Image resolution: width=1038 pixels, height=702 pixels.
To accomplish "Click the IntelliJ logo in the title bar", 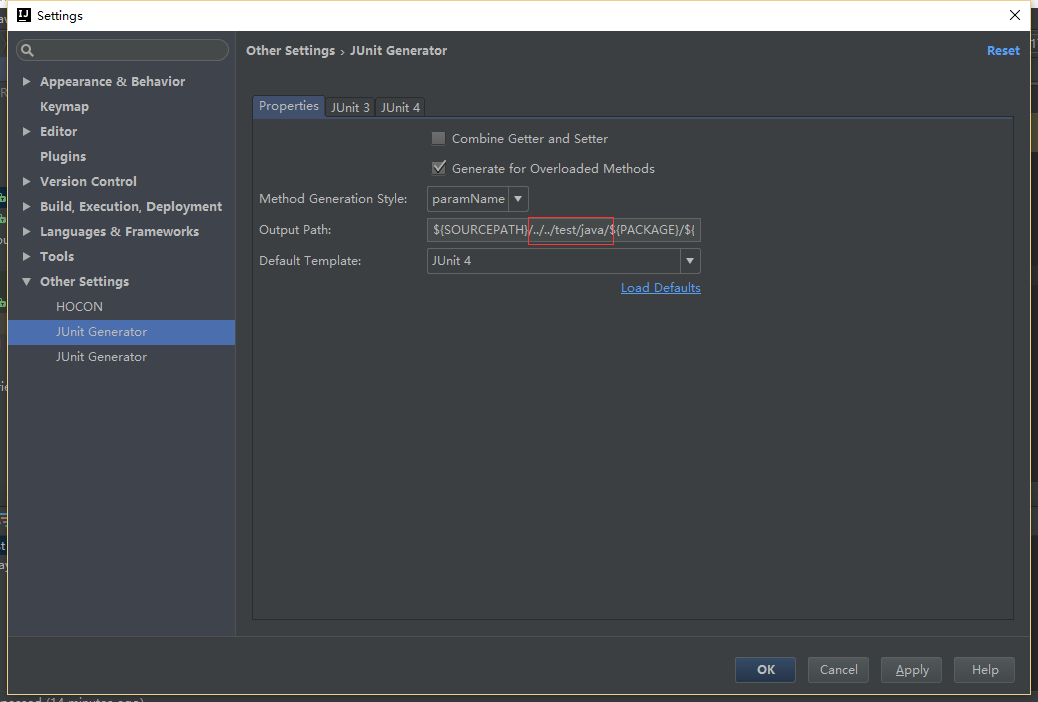I will [x=24, y=15].
